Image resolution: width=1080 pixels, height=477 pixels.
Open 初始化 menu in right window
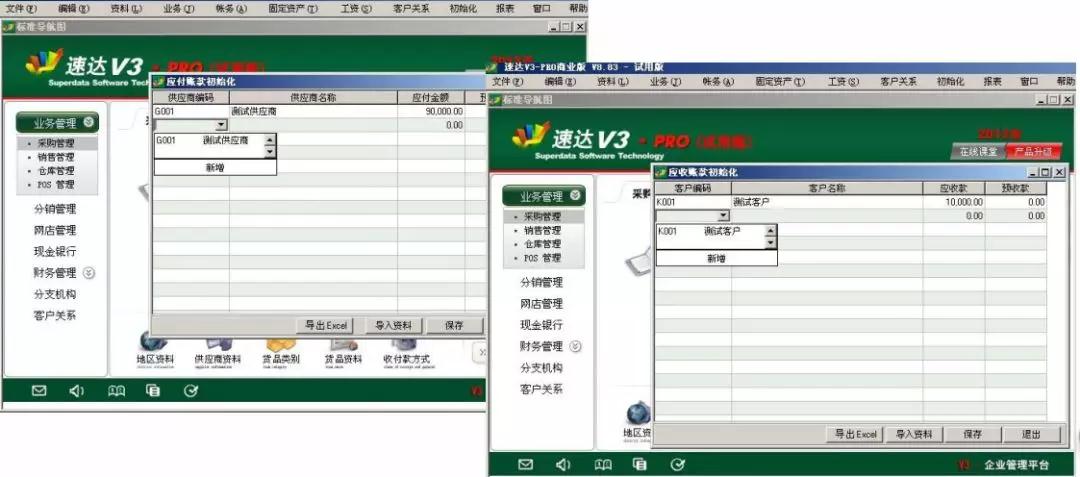click(x=950, y=81)
